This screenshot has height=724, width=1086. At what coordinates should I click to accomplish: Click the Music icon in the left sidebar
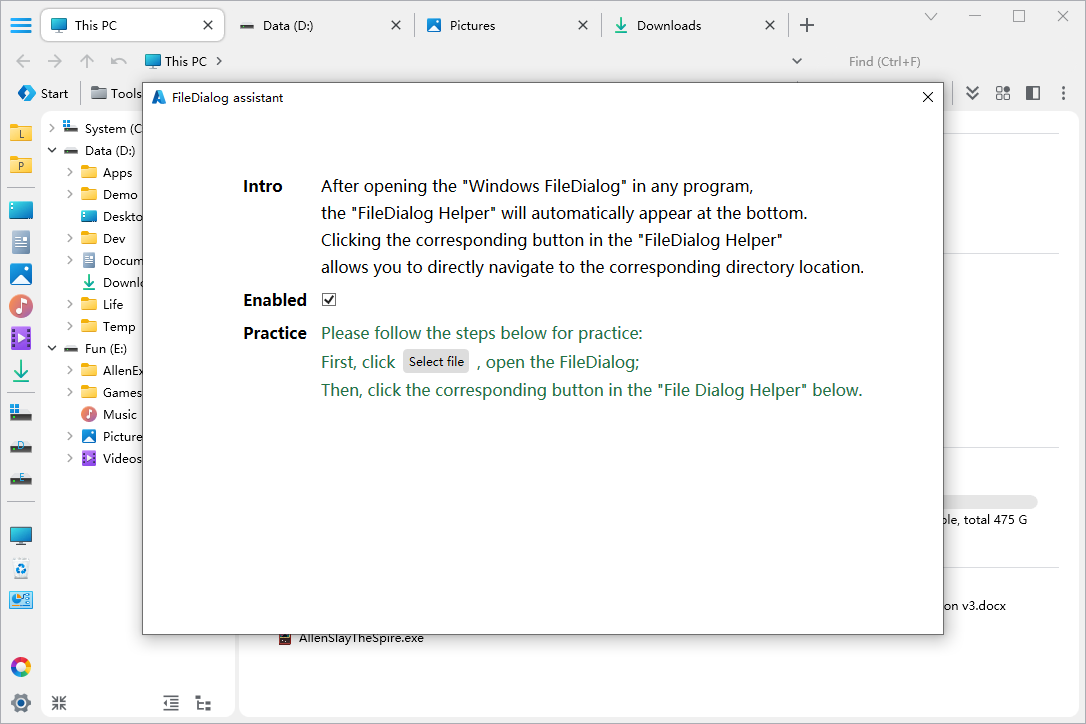pyautogui.click(x=21, y=306)
